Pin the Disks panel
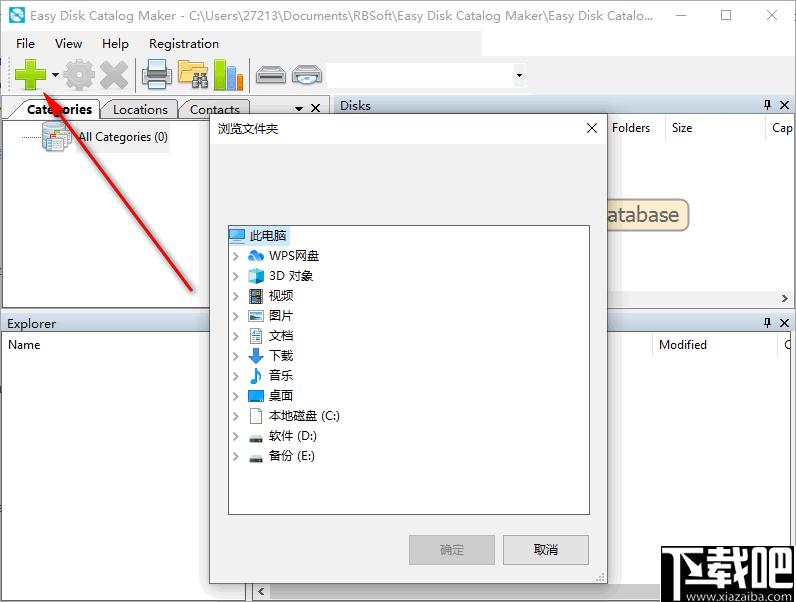 pos(767,105)
